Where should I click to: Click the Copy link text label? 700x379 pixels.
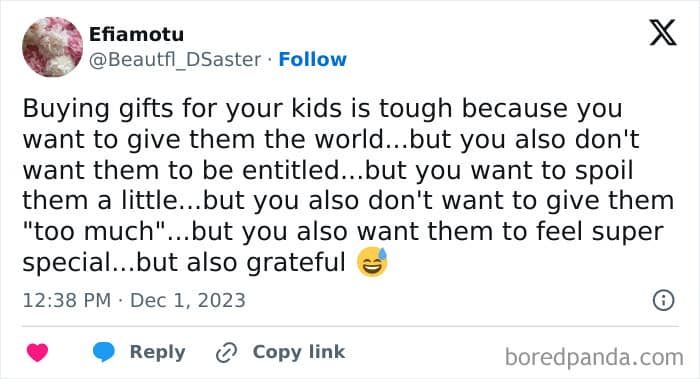click(x=299, y=352)
